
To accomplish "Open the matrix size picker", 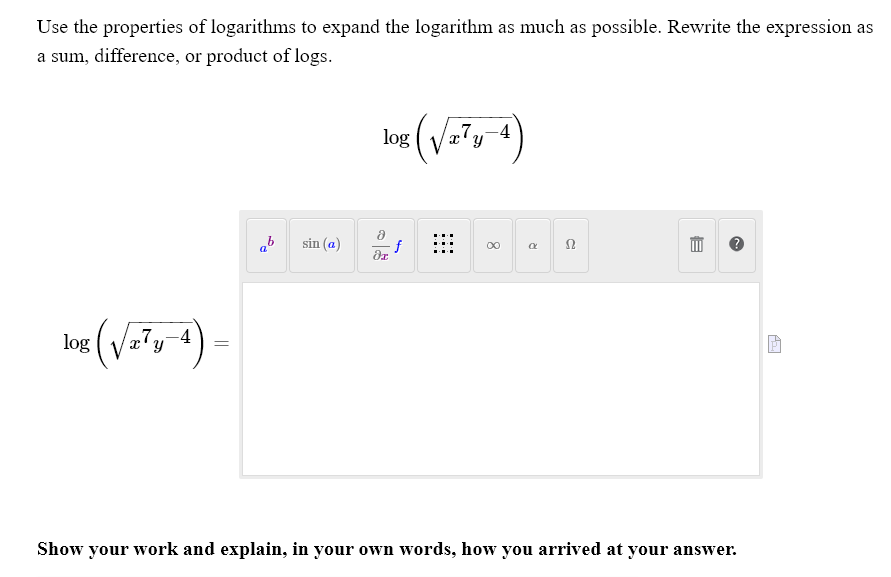I will click(x=443, y=244).
